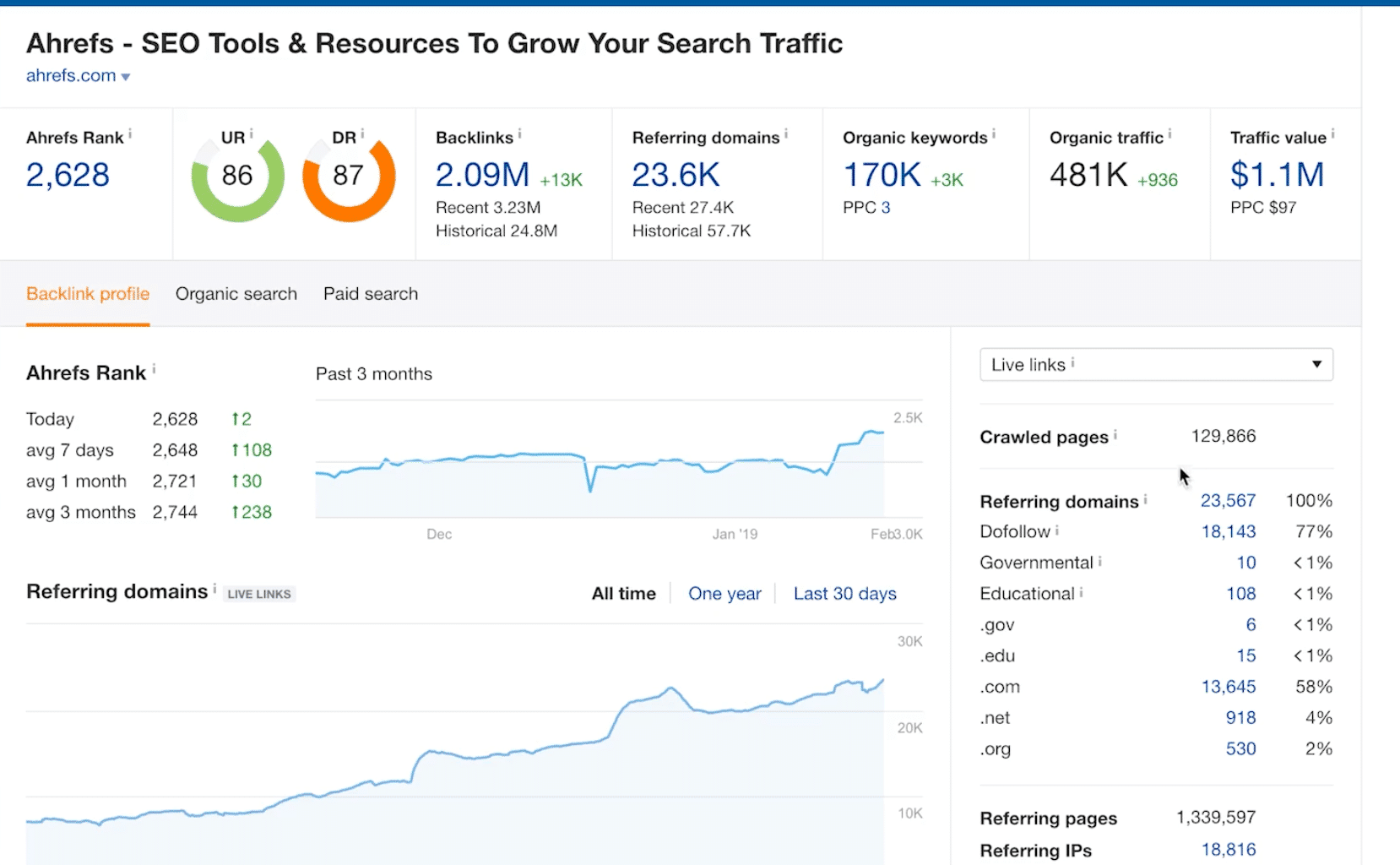
Task: Select the Last 30 days range
Action: pos(845,594)
